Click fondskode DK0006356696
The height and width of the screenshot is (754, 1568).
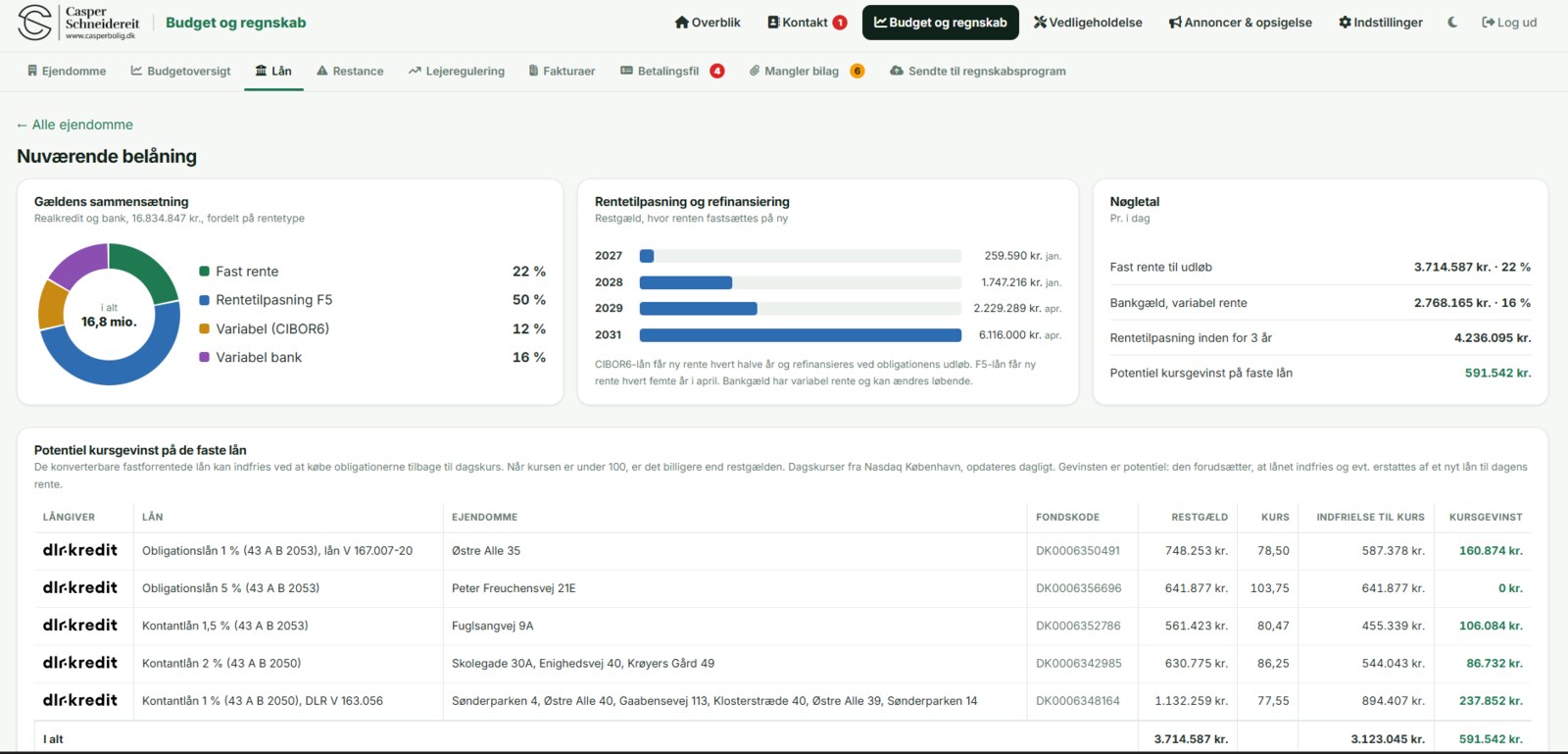pos(1079,588)
